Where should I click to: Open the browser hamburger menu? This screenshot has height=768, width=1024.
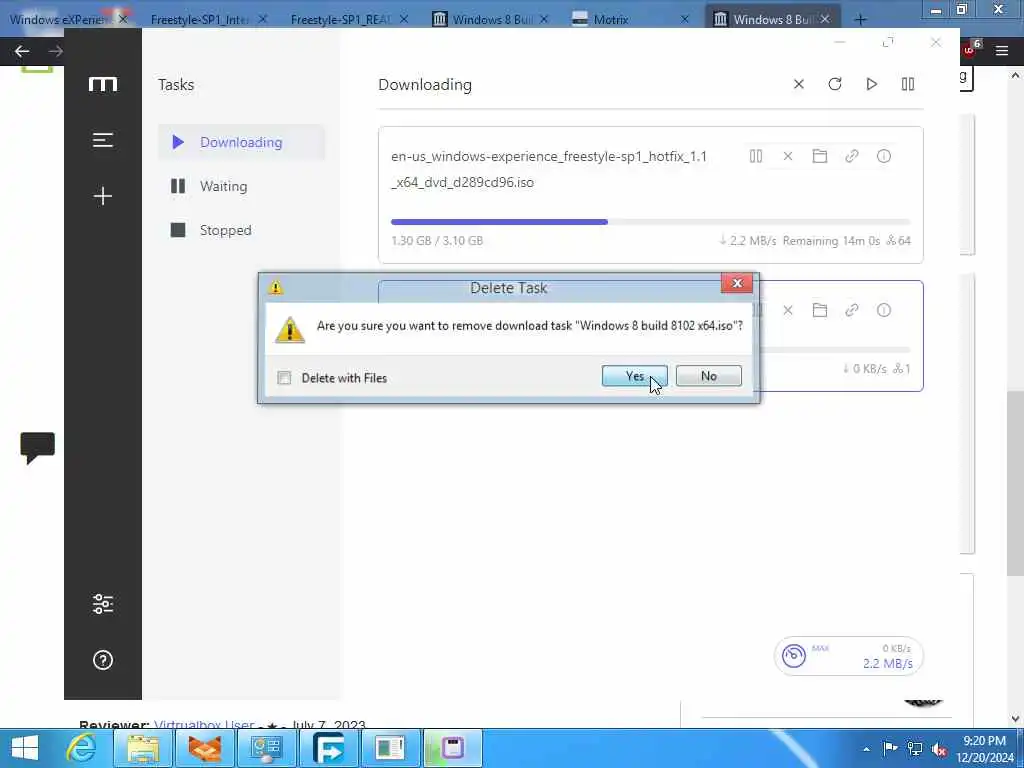1002,51
